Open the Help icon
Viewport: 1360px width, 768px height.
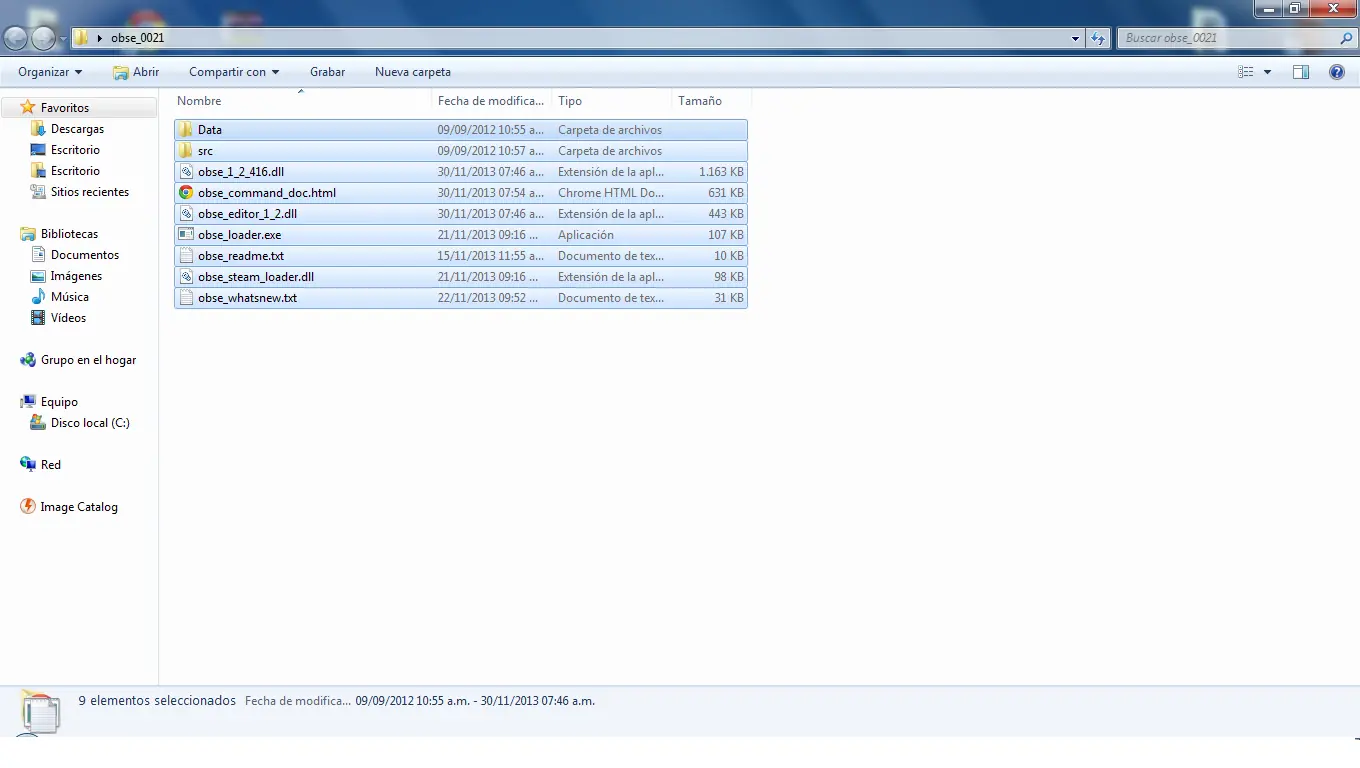1337,72
